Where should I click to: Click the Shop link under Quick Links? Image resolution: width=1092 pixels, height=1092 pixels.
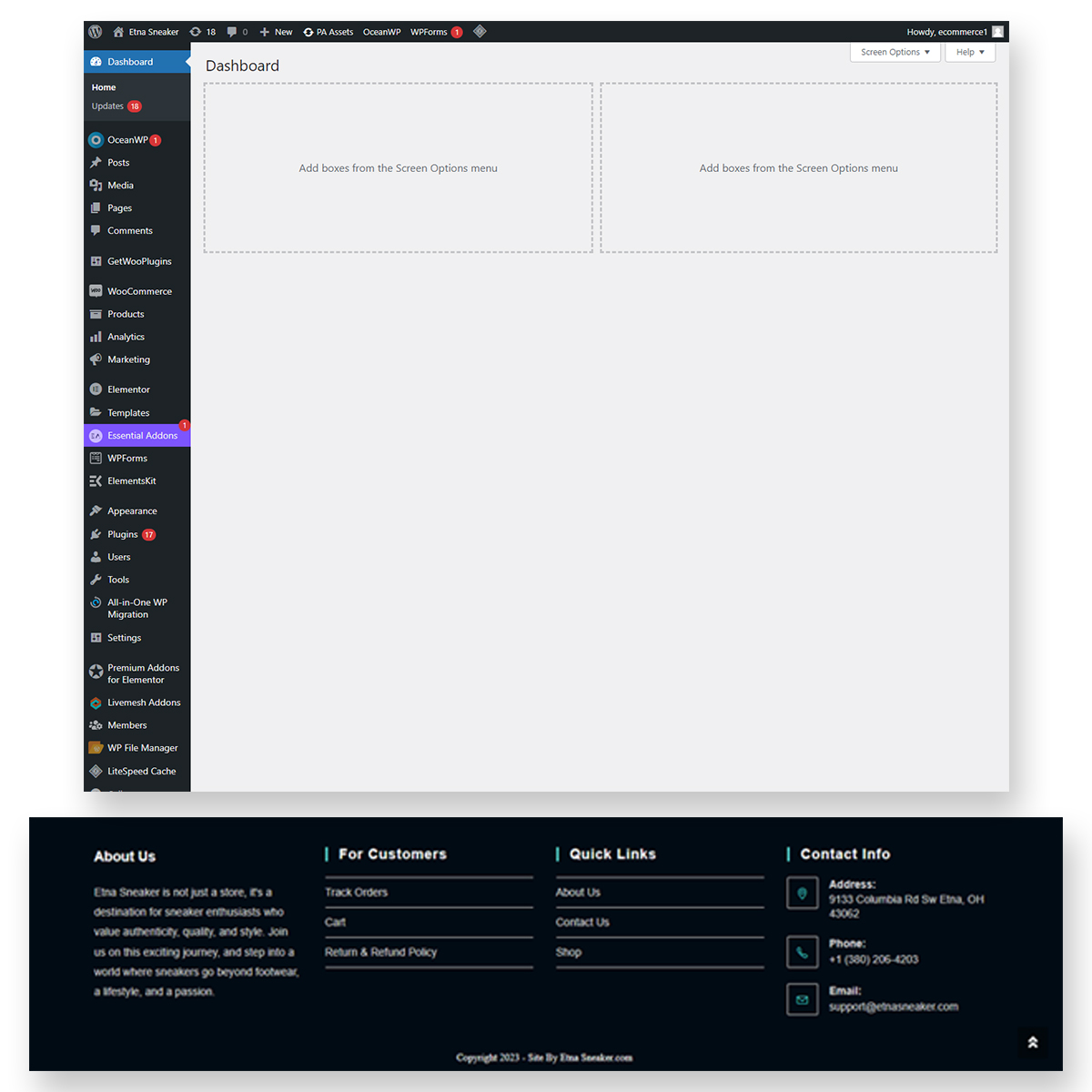click(568, 952)
